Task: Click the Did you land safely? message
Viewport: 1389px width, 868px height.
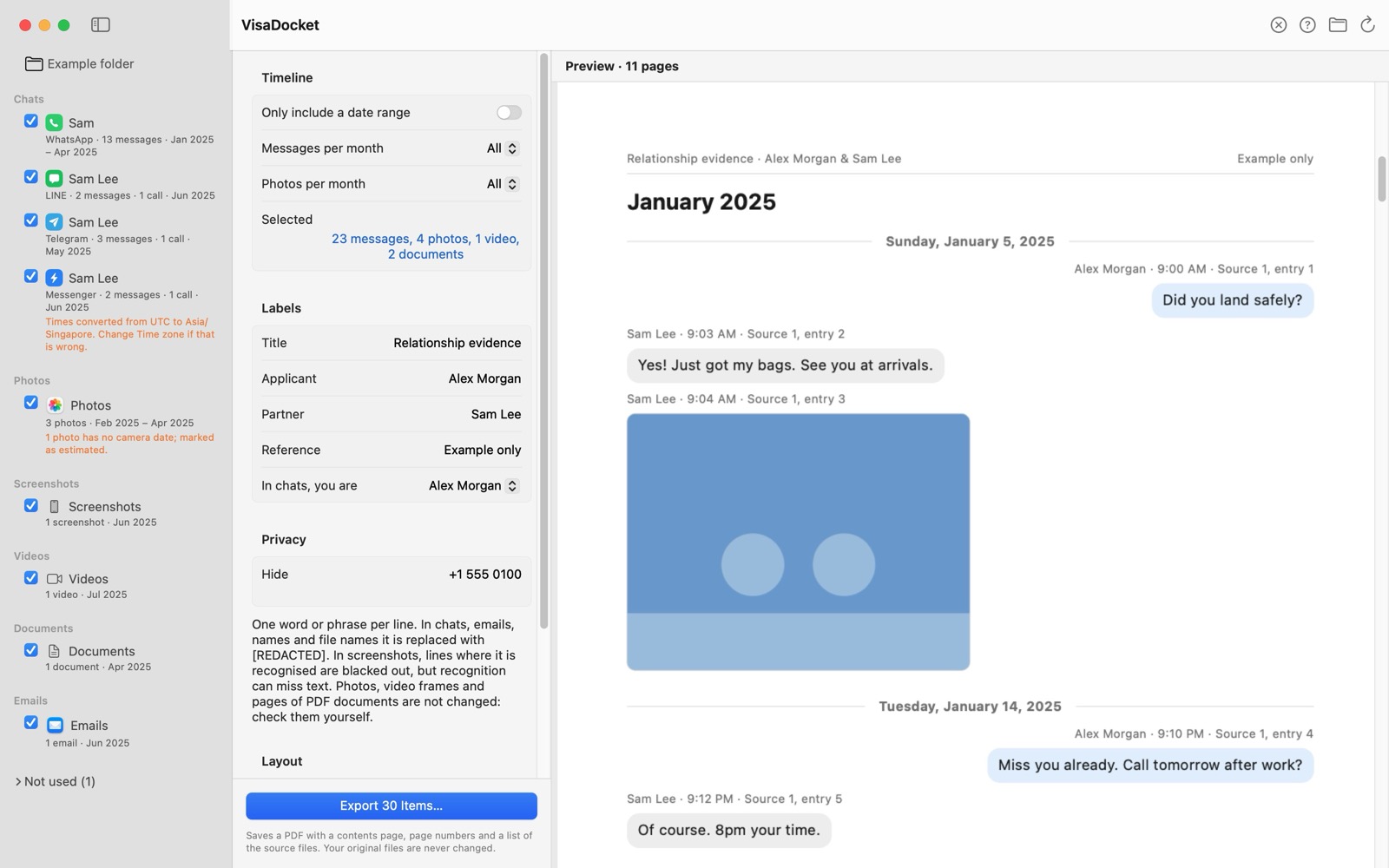Action: [1232, 300]
